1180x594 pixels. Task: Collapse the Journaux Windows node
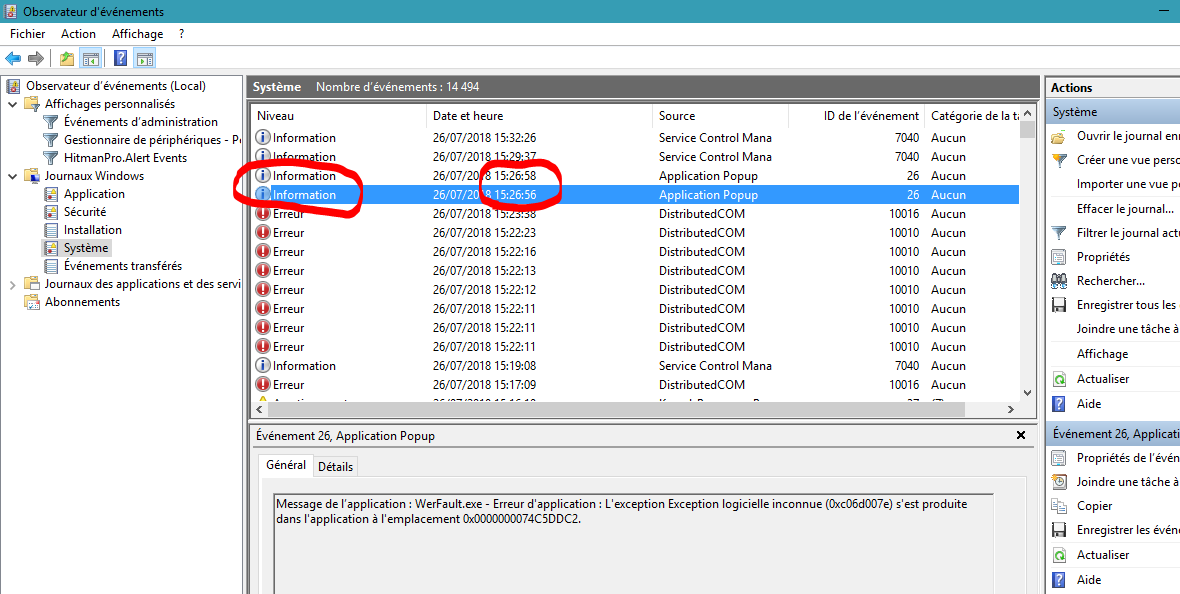12,176
